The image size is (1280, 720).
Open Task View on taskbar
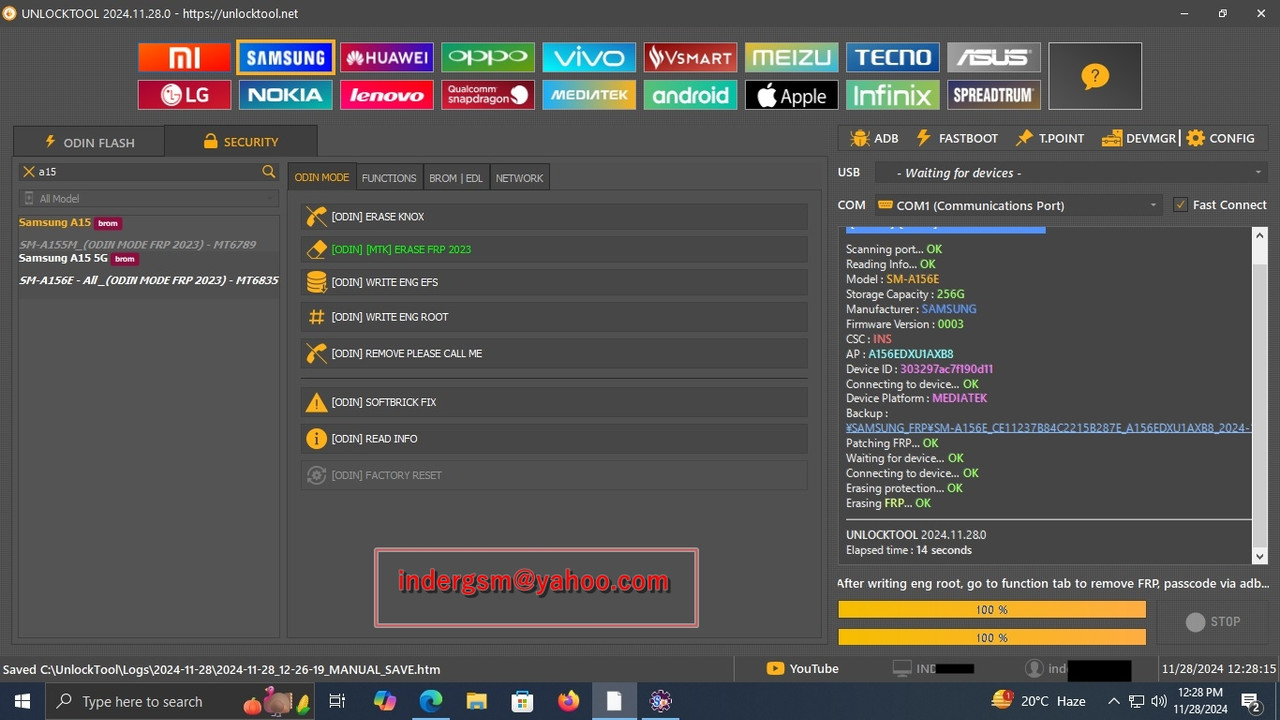tap(338, 702)
